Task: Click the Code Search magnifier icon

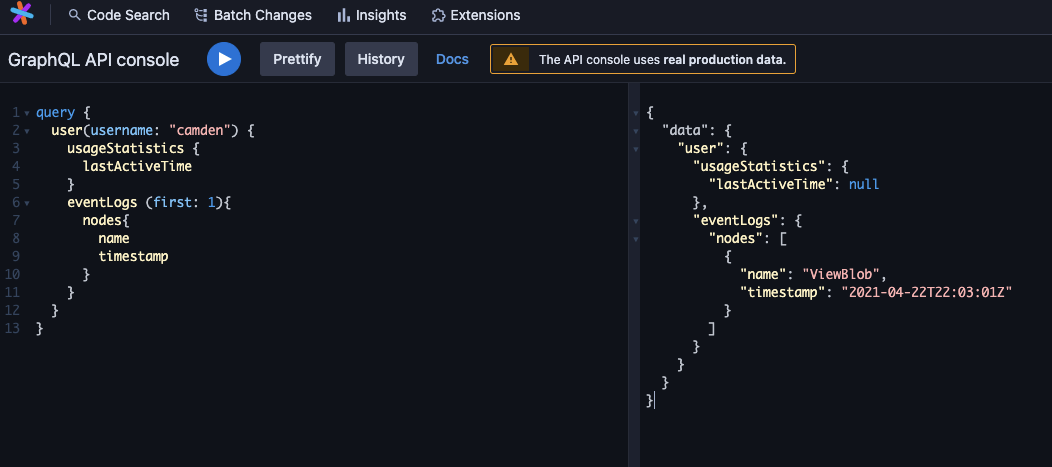Action: [x=75, y=15]
